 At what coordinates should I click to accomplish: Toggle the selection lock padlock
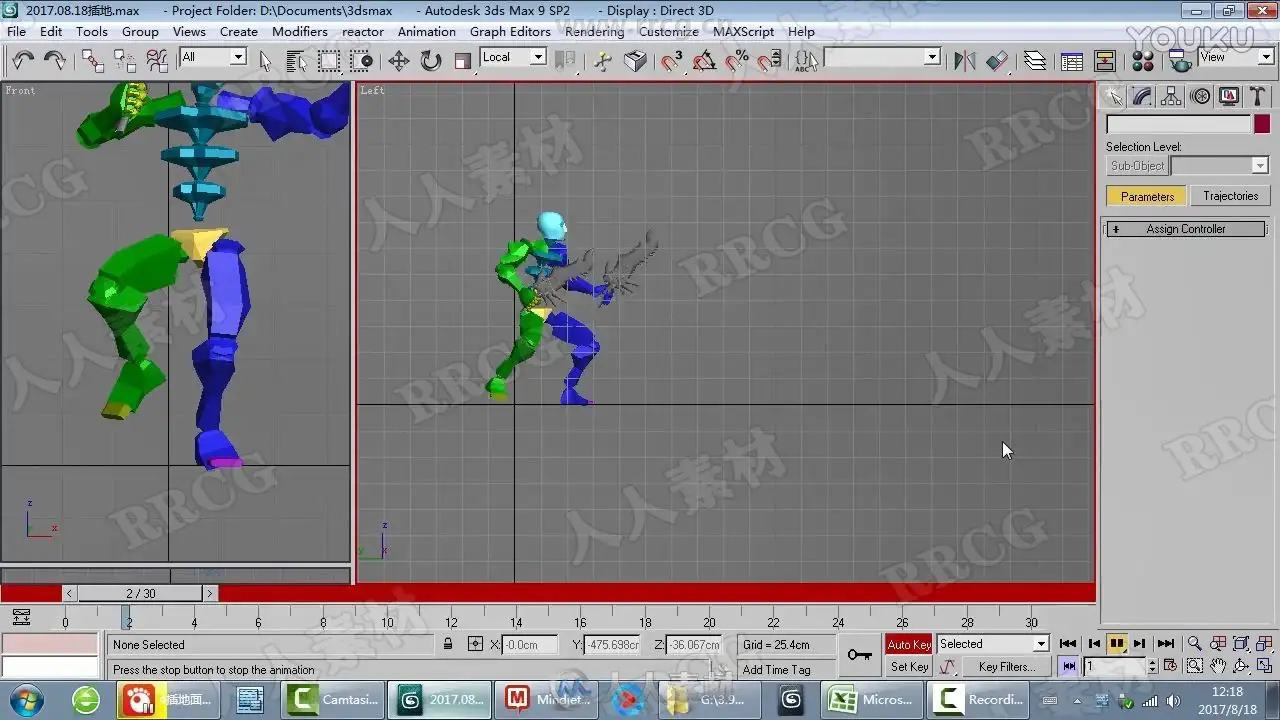(448, 645)
